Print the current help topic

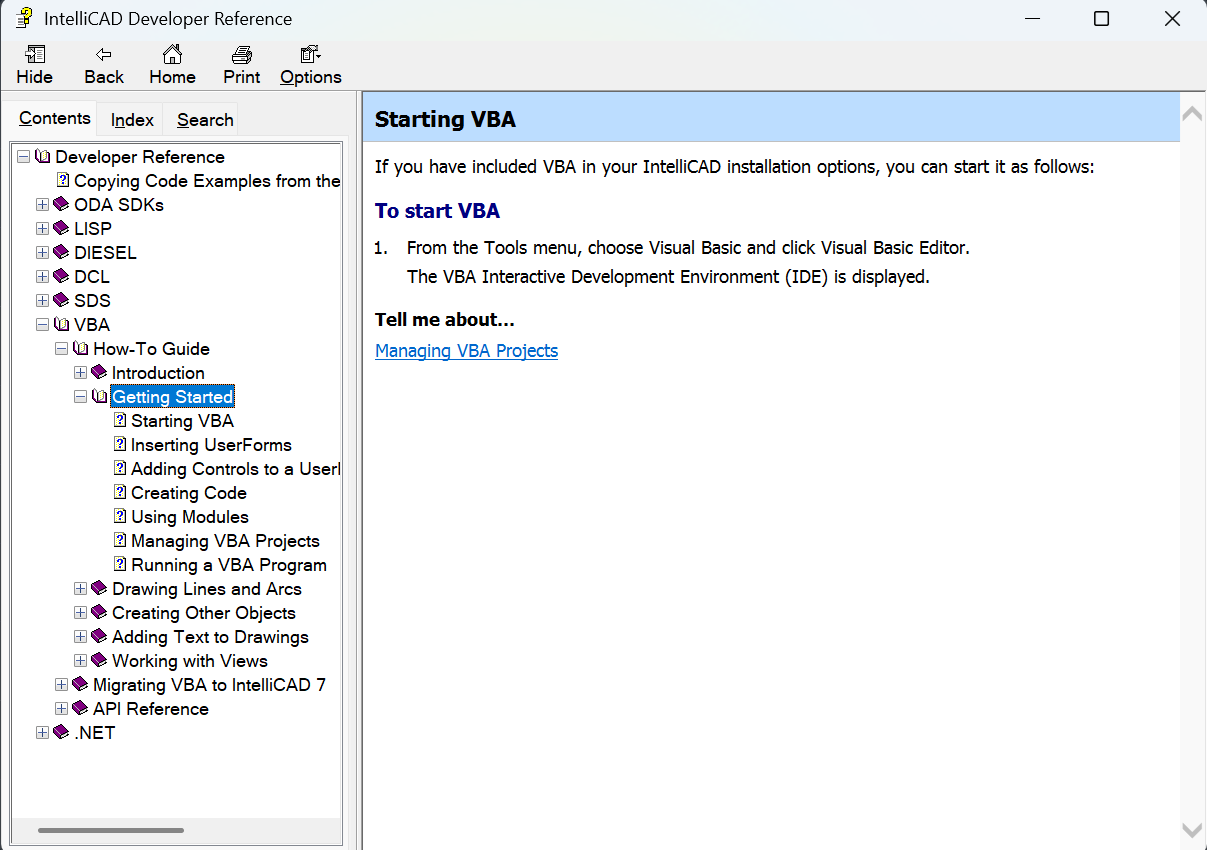coord(241,54)
